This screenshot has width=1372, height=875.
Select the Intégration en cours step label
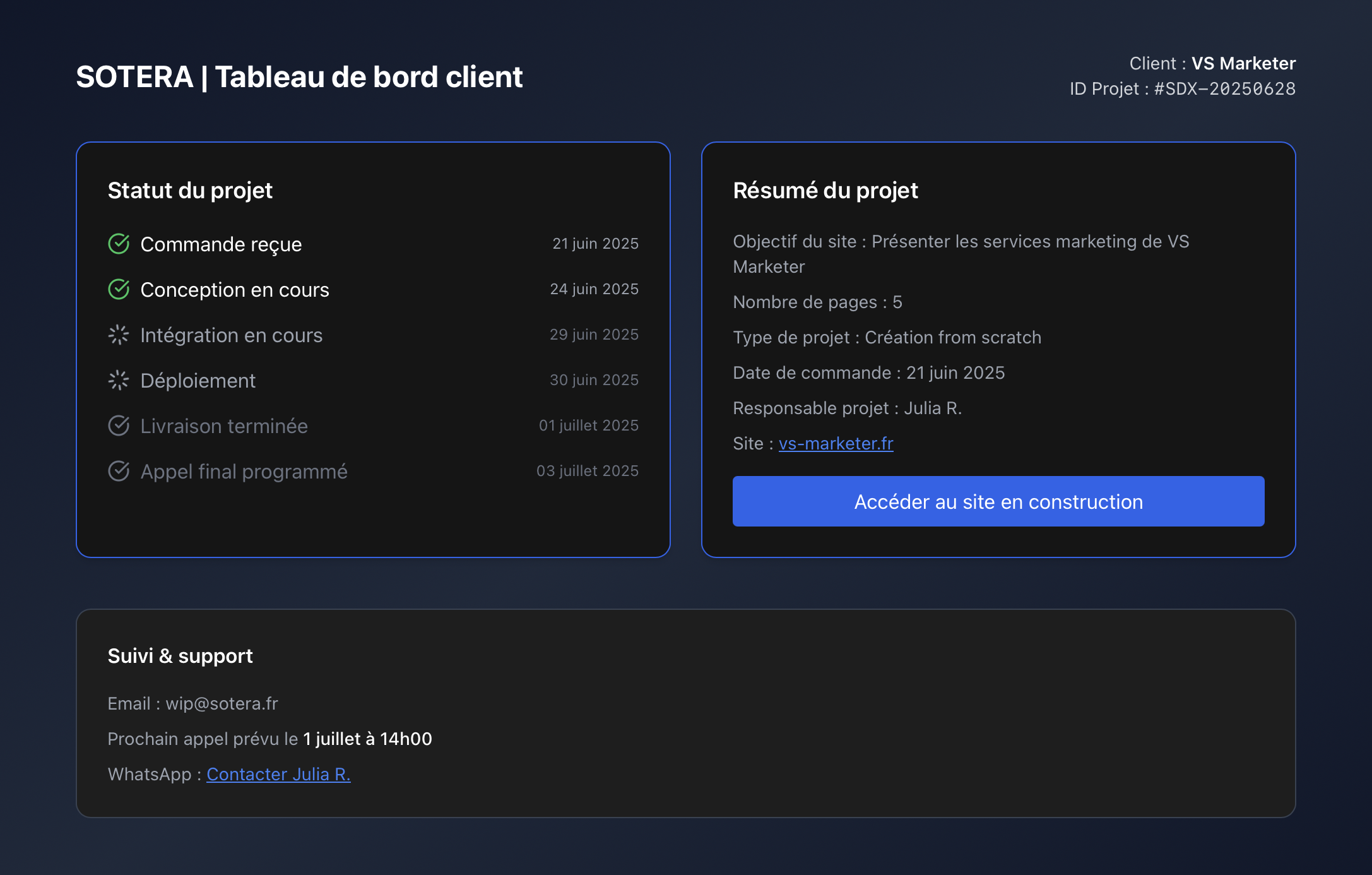coord(231,335)
